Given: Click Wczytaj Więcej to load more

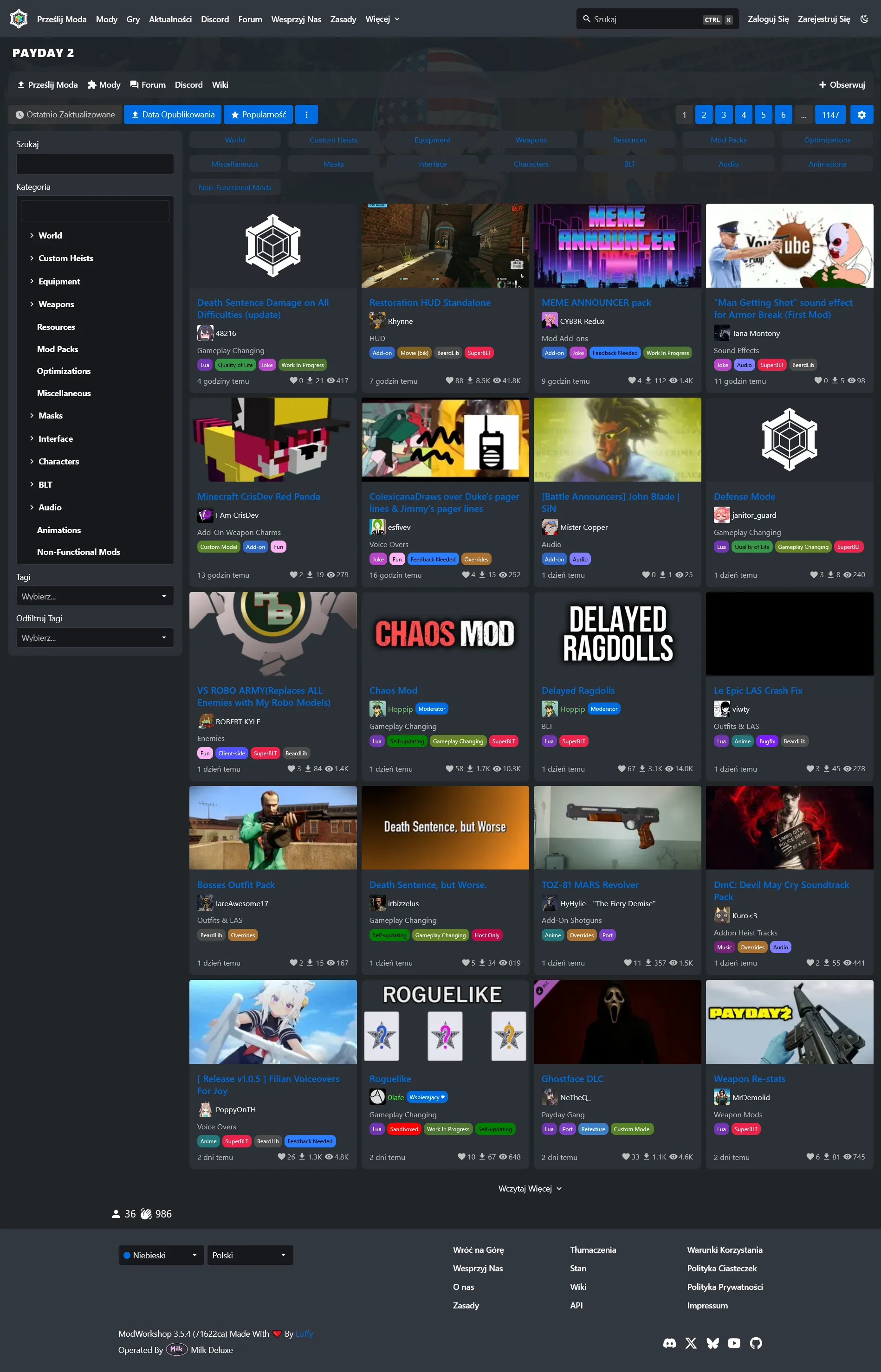Looking at the screenshot, I should (530, 1189).
